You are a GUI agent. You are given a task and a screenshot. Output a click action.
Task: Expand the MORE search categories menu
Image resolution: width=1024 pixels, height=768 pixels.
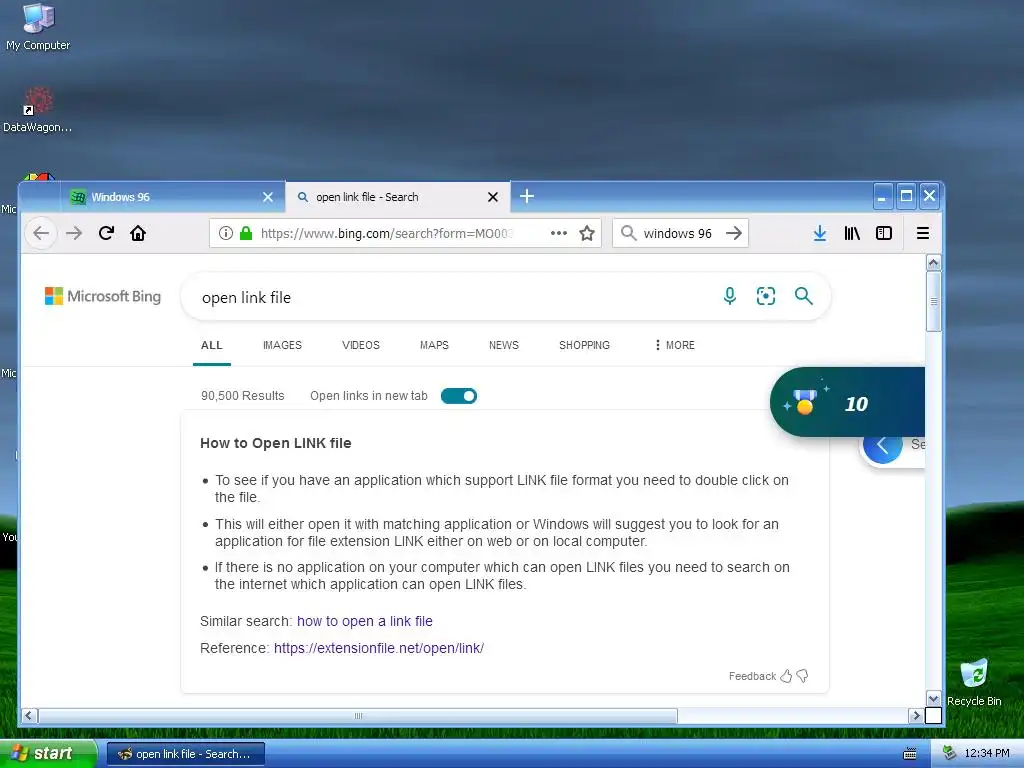(x=675, y=345)
